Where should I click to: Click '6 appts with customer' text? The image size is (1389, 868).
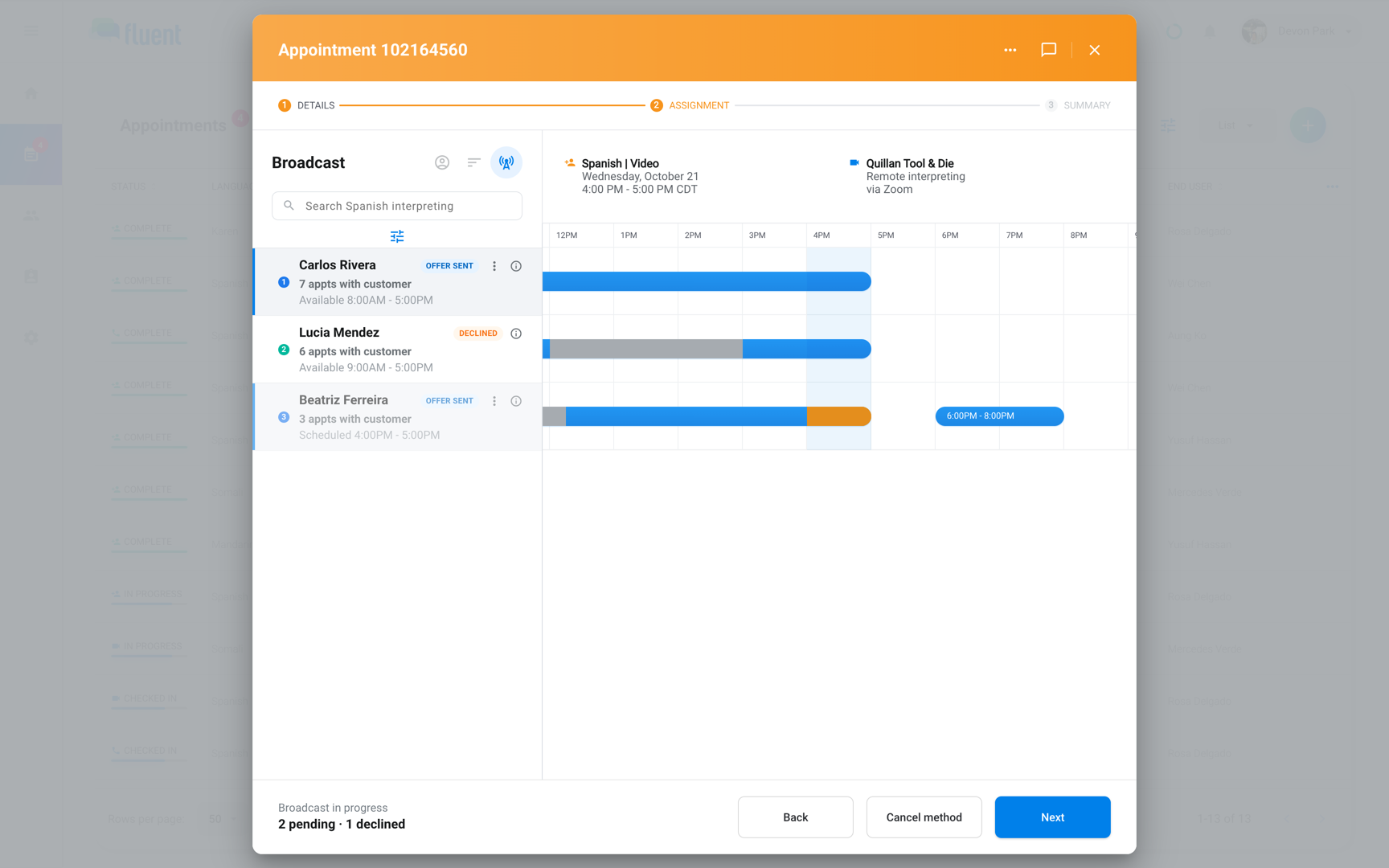coord(355,352)
